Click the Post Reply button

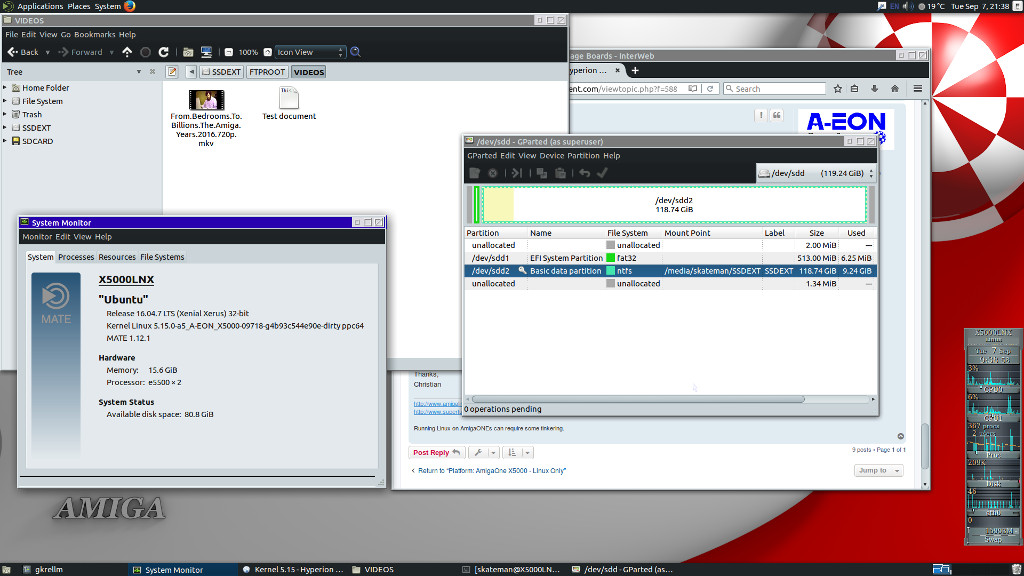click(x=436, y=453)
